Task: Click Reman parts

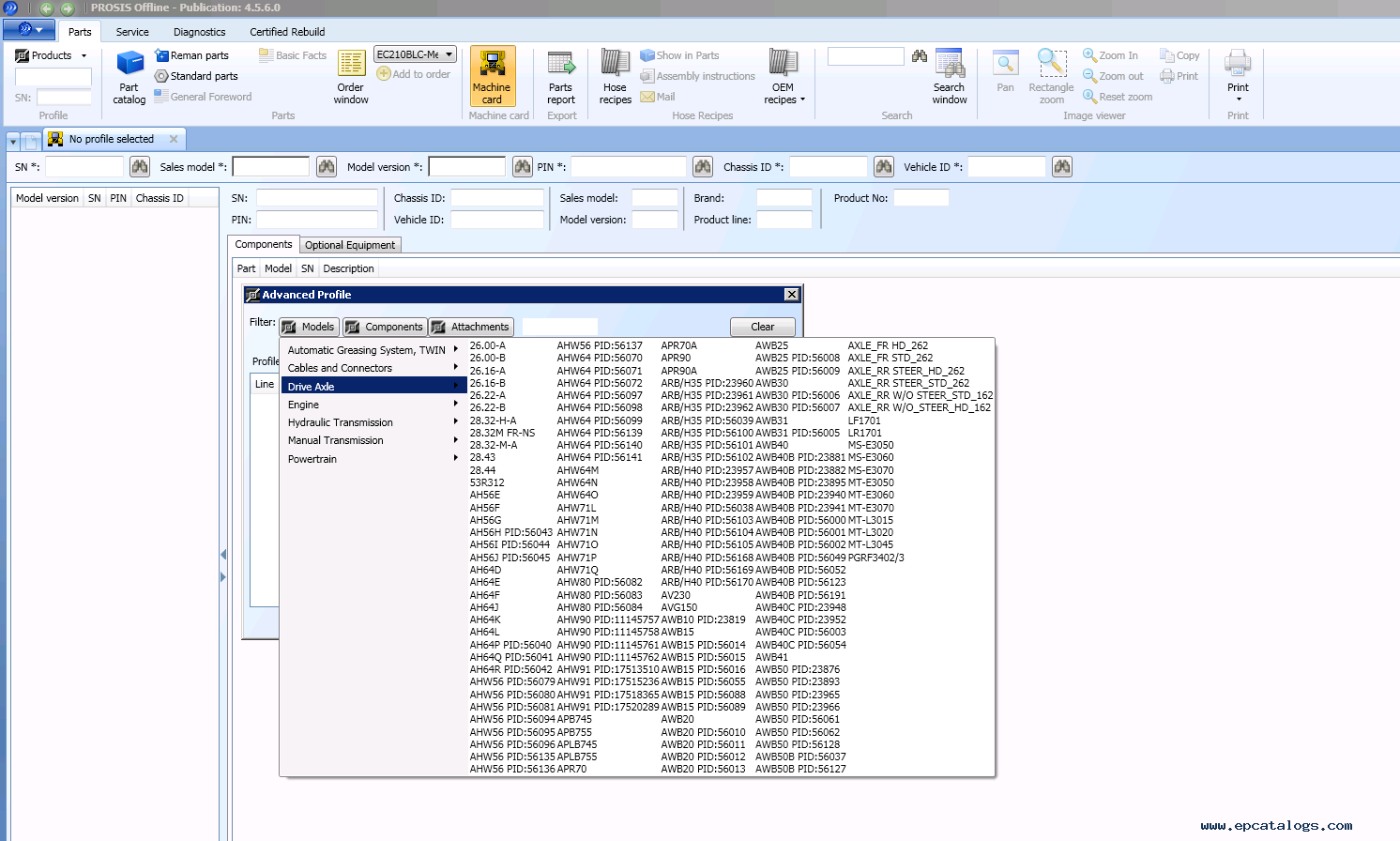Action: (x=191, y=55)
